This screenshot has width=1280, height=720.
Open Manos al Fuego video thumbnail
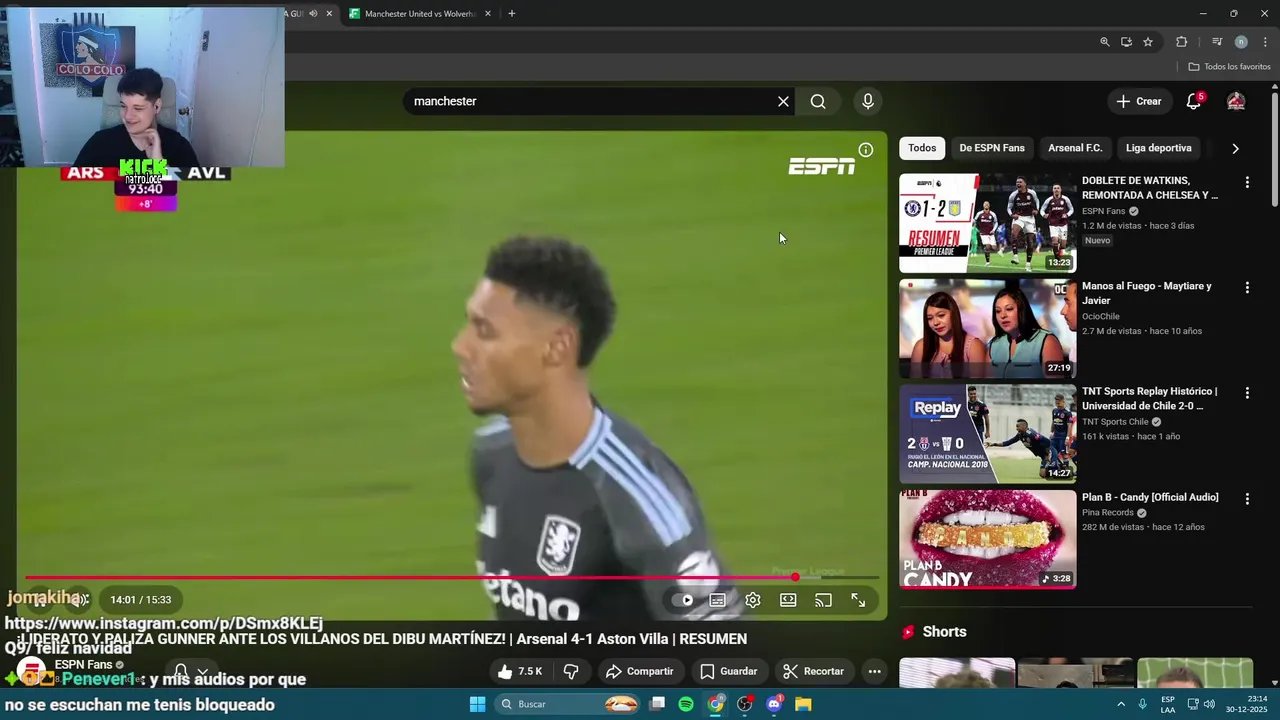987,328
